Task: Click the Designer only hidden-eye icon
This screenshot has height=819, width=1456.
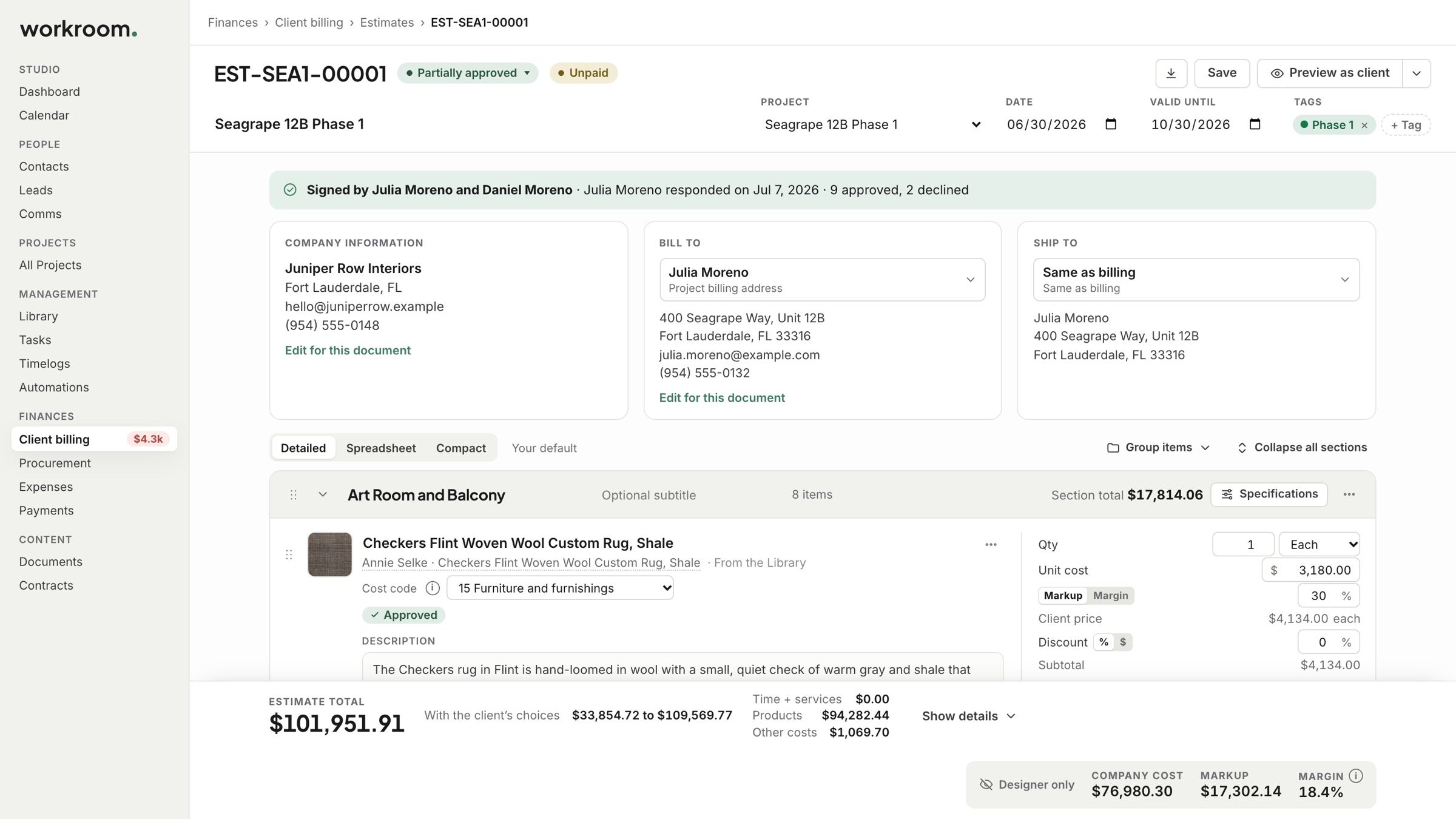Action: point(986,784)
